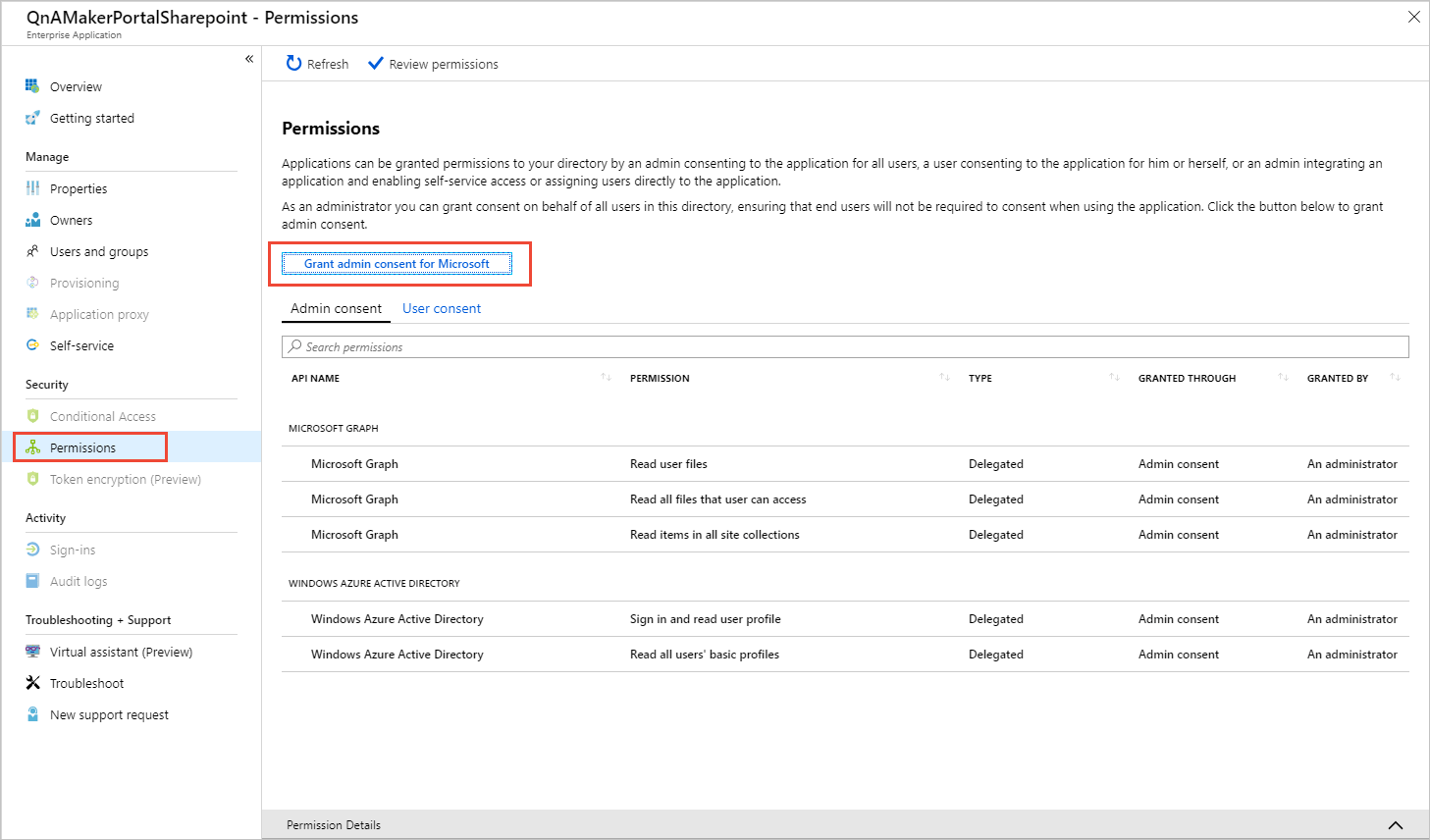Open the Overview page

[76, 86]
